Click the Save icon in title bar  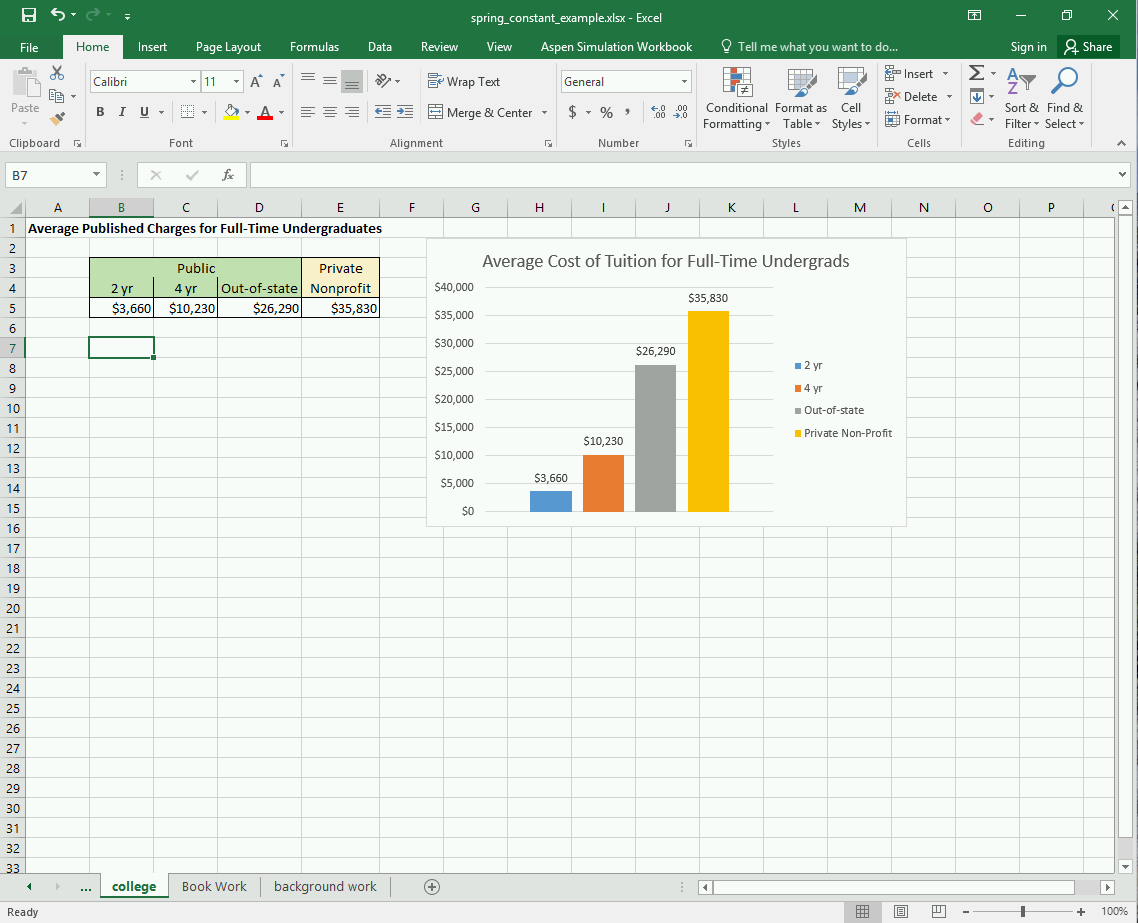[29, 15]
